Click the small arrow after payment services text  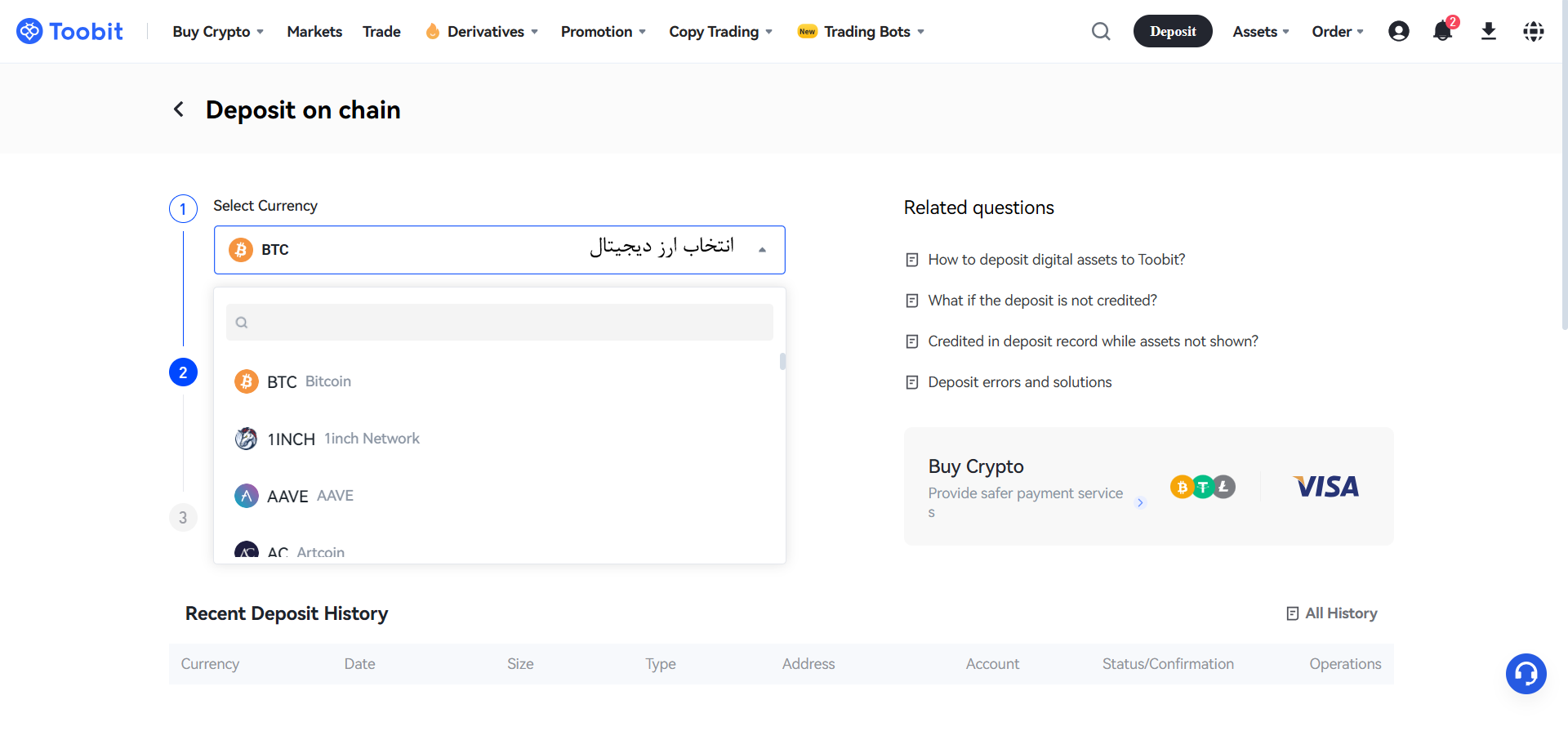click(x=1141, y=502)
